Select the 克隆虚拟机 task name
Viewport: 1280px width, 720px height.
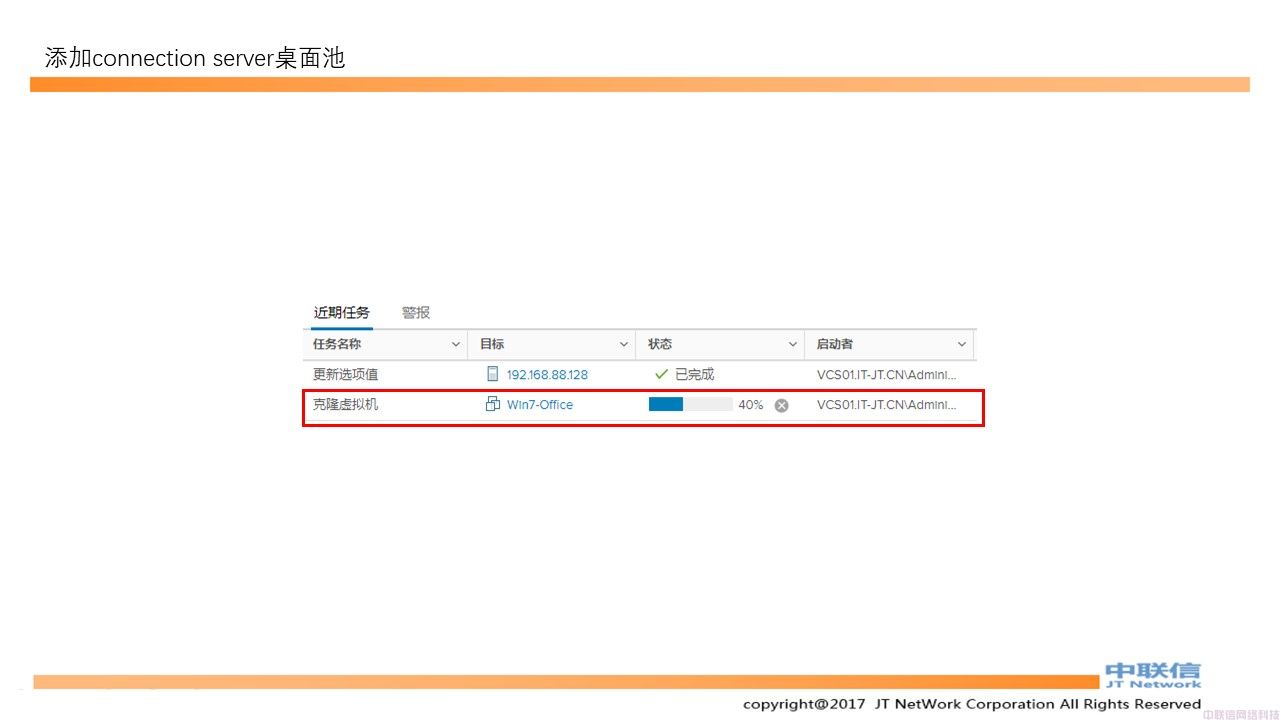(346, 404)
